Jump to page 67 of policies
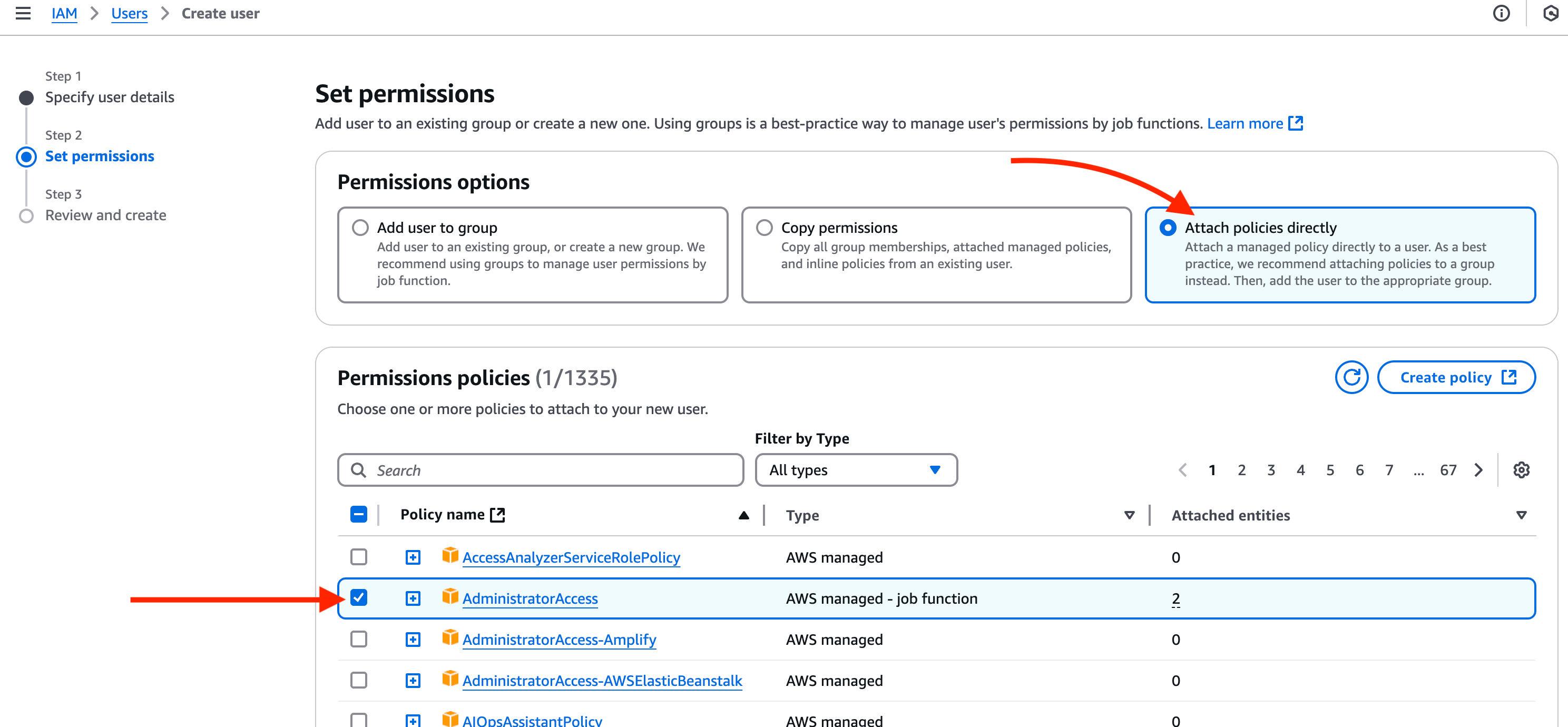 [x=1448, y=470]
